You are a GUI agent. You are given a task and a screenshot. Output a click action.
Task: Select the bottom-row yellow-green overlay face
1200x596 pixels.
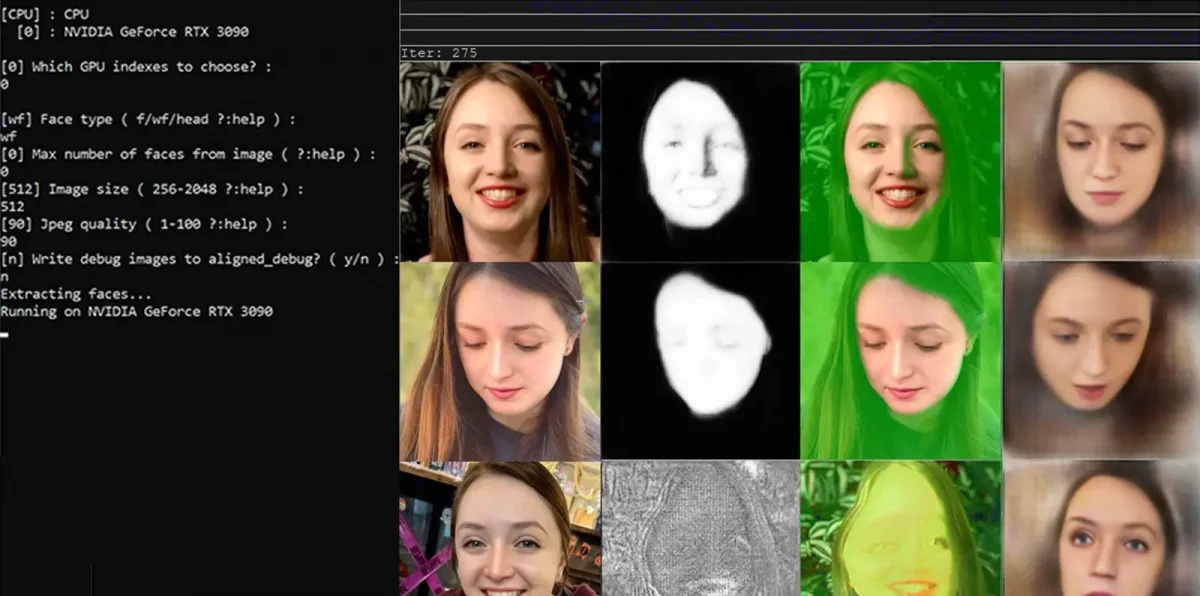point(900,528)
